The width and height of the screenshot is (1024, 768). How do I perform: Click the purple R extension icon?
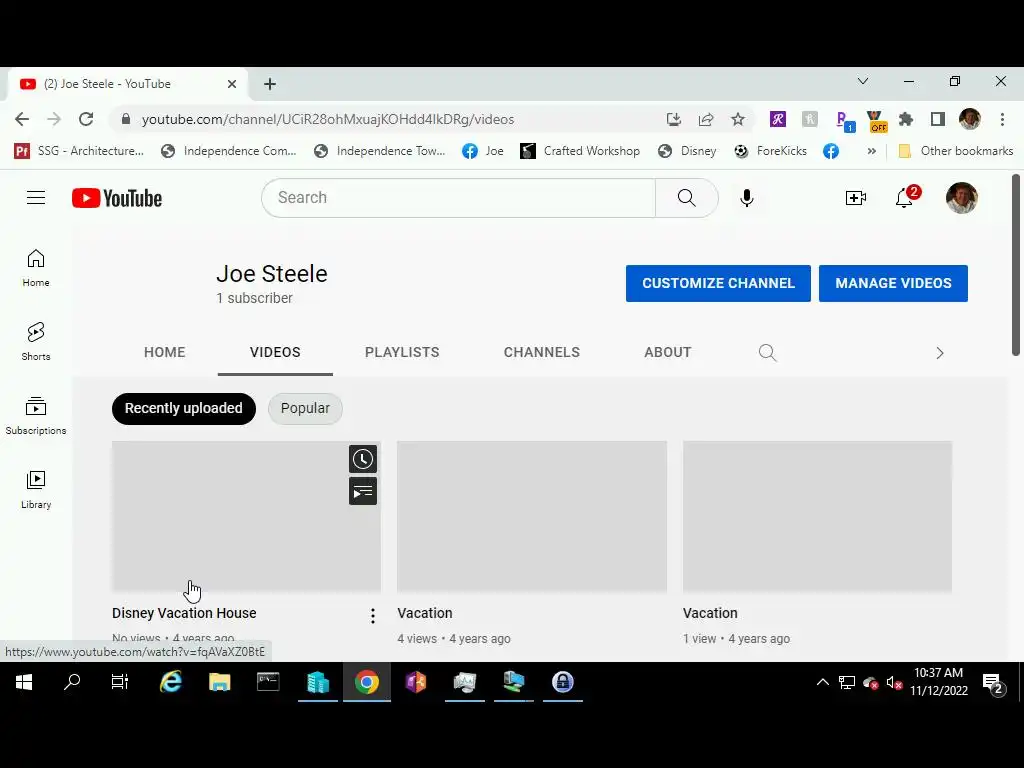click(777, 119)
